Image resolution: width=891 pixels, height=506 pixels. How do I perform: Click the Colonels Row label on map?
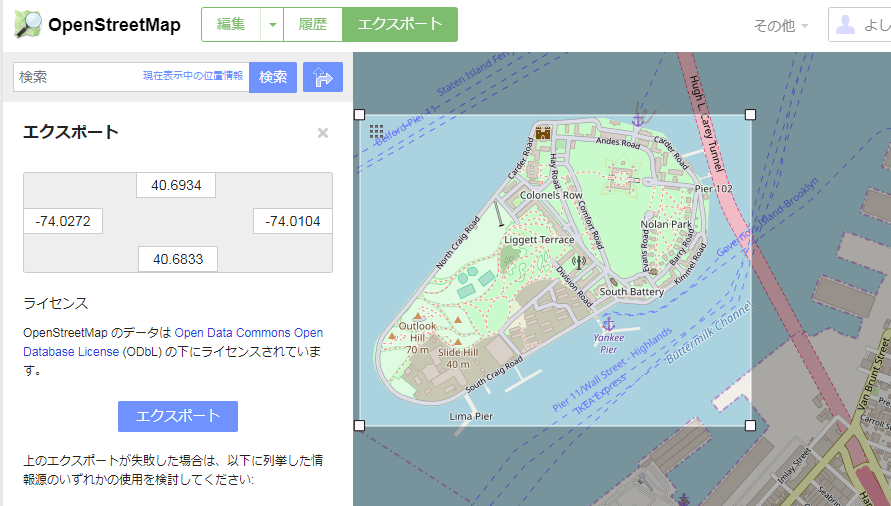[551, 195]
